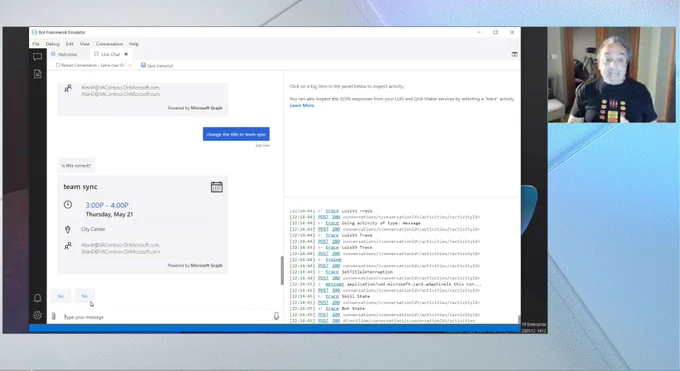This screenshot has width=680, height=371.
Task: Click the 'Thursday, May 21' date text
Action: [109, 214]
